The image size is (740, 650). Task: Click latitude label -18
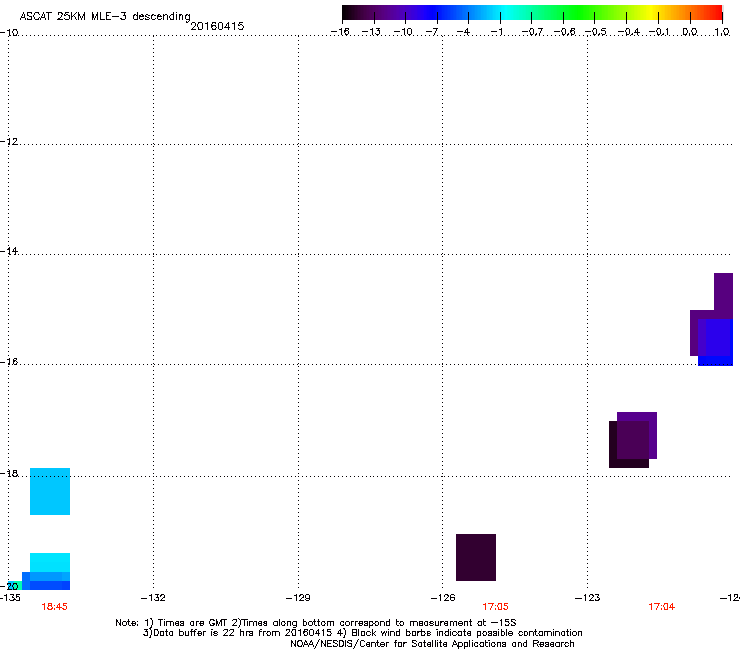tap(9, 473)
